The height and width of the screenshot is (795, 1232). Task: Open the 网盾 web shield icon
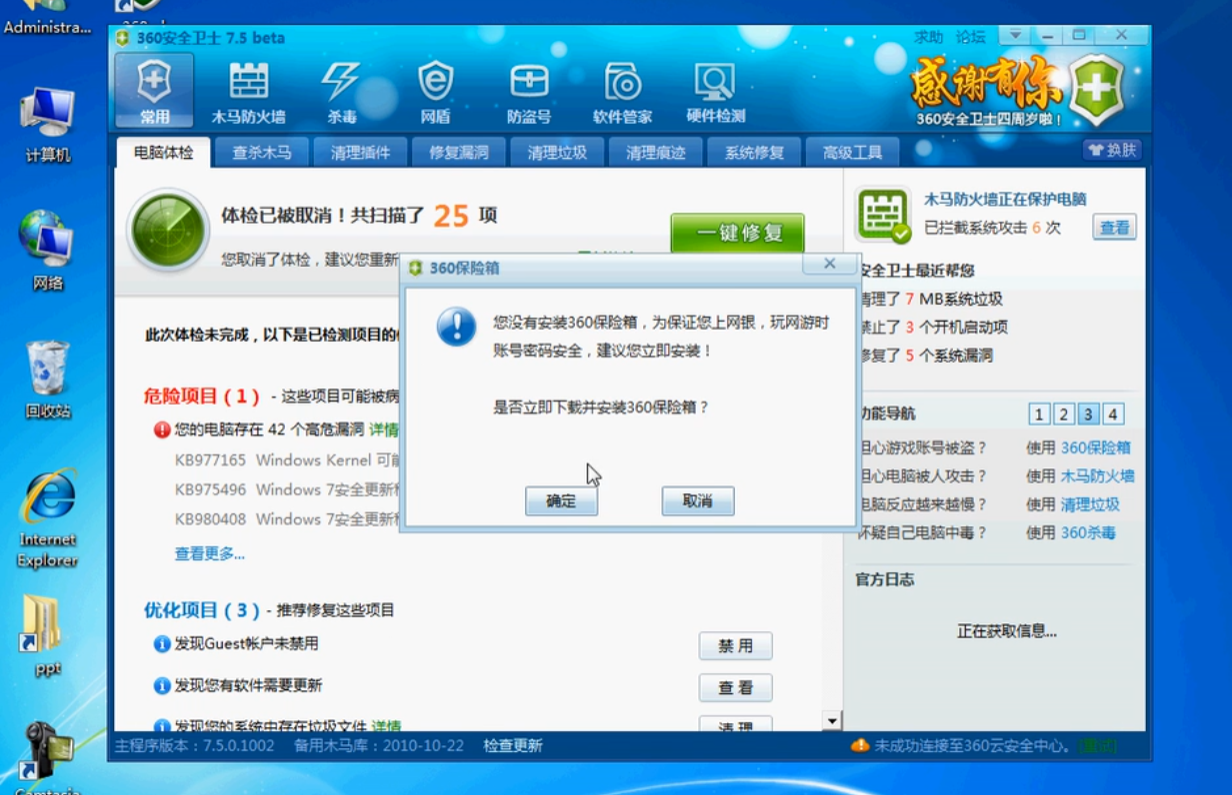[x=435, y=91]
